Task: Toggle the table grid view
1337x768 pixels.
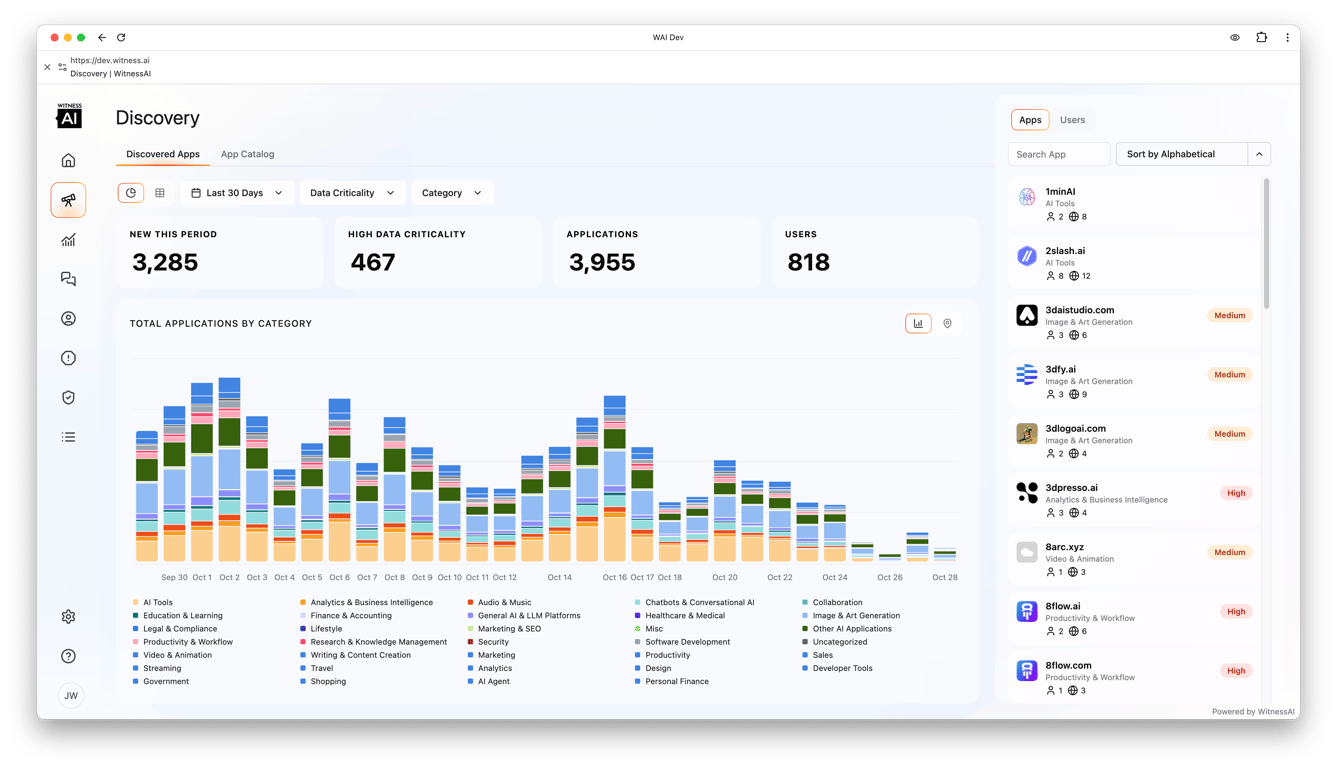Action: (160, 193)
